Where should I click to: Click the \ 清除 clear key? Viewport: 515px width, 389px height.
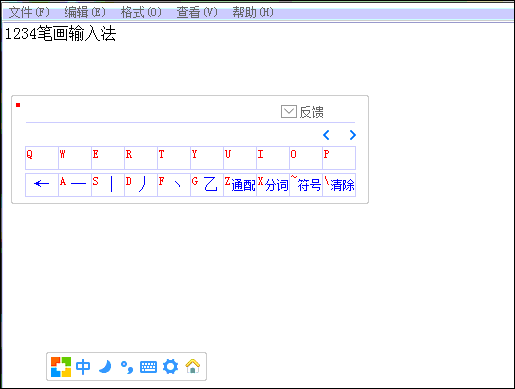(x=339, y=185)
